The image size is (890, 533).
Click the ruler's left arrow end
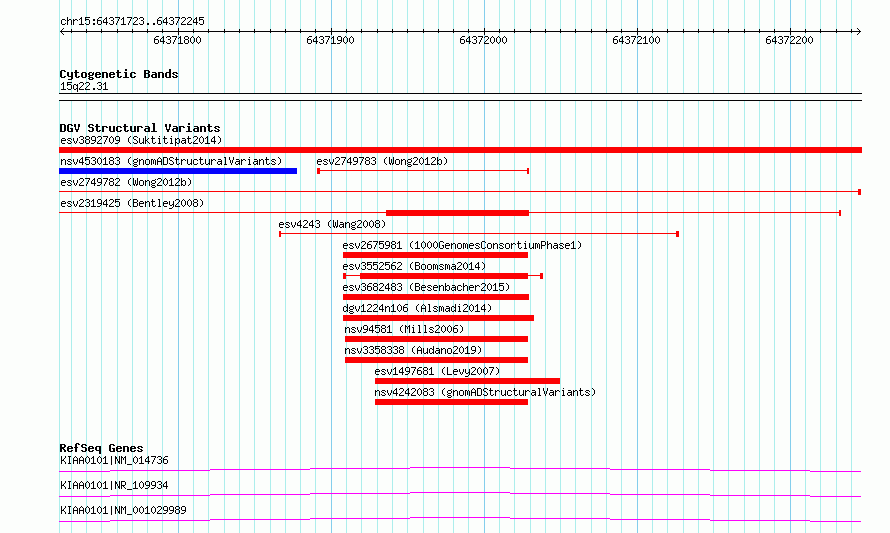62,32
